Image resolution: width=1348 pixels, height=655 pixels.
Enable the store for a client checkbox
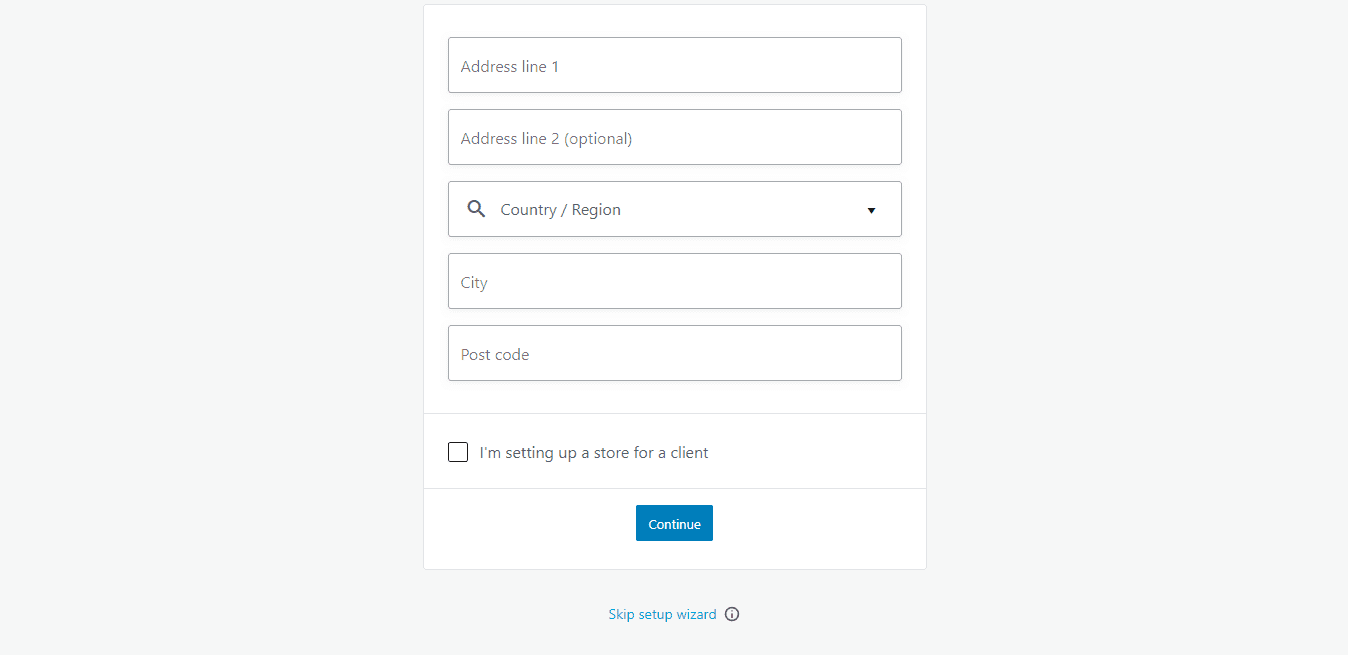[x=458, y=452]
